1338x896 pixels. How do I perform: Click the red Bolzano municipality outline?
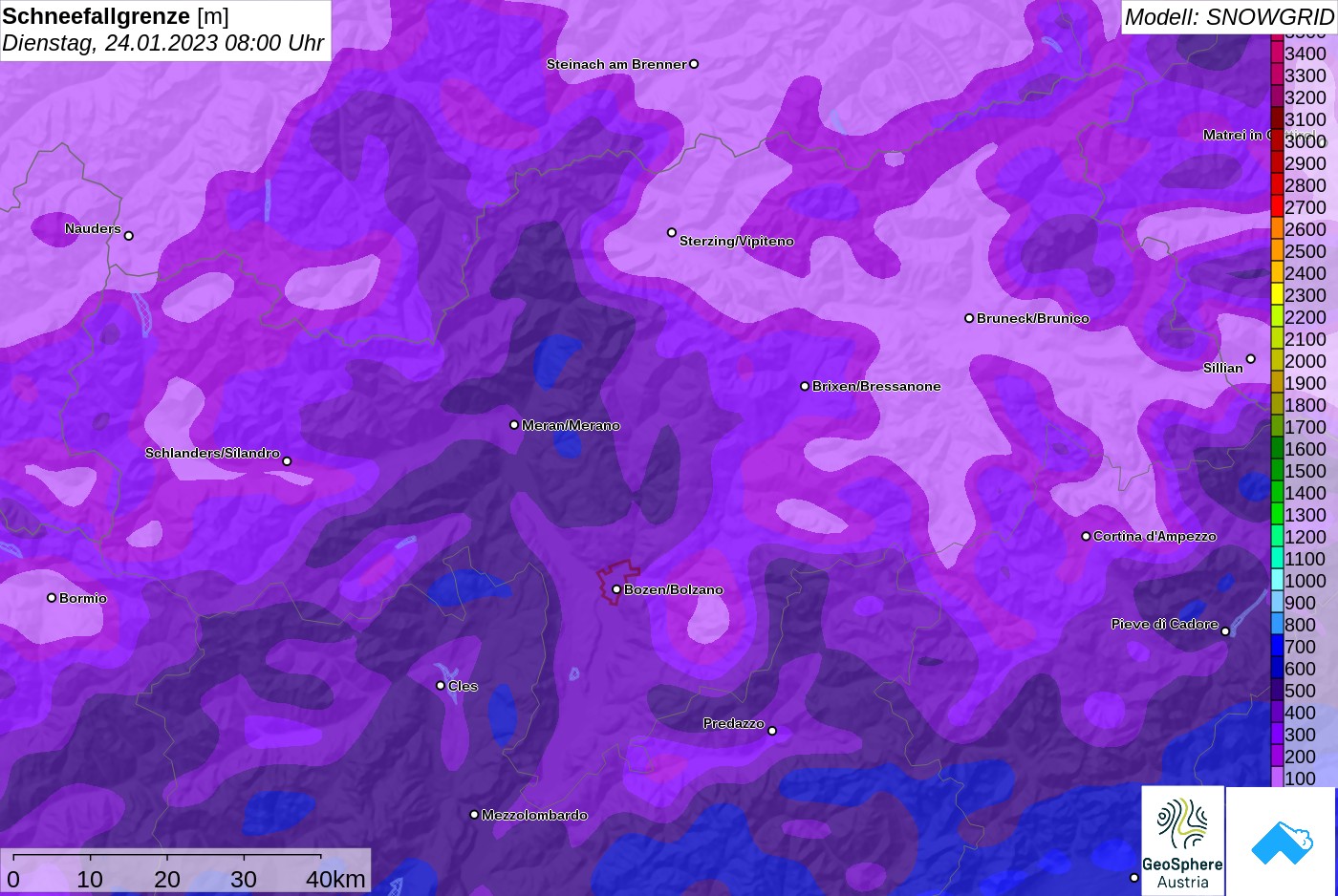click(618, 583)
